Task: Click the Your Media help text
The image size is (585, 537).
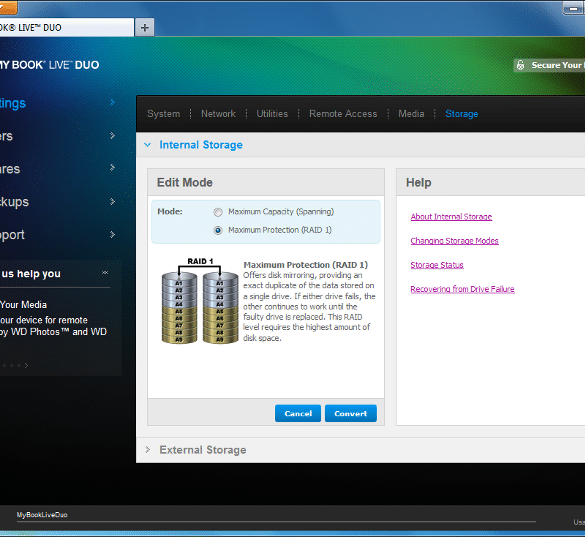Action: tap(23, 305)
